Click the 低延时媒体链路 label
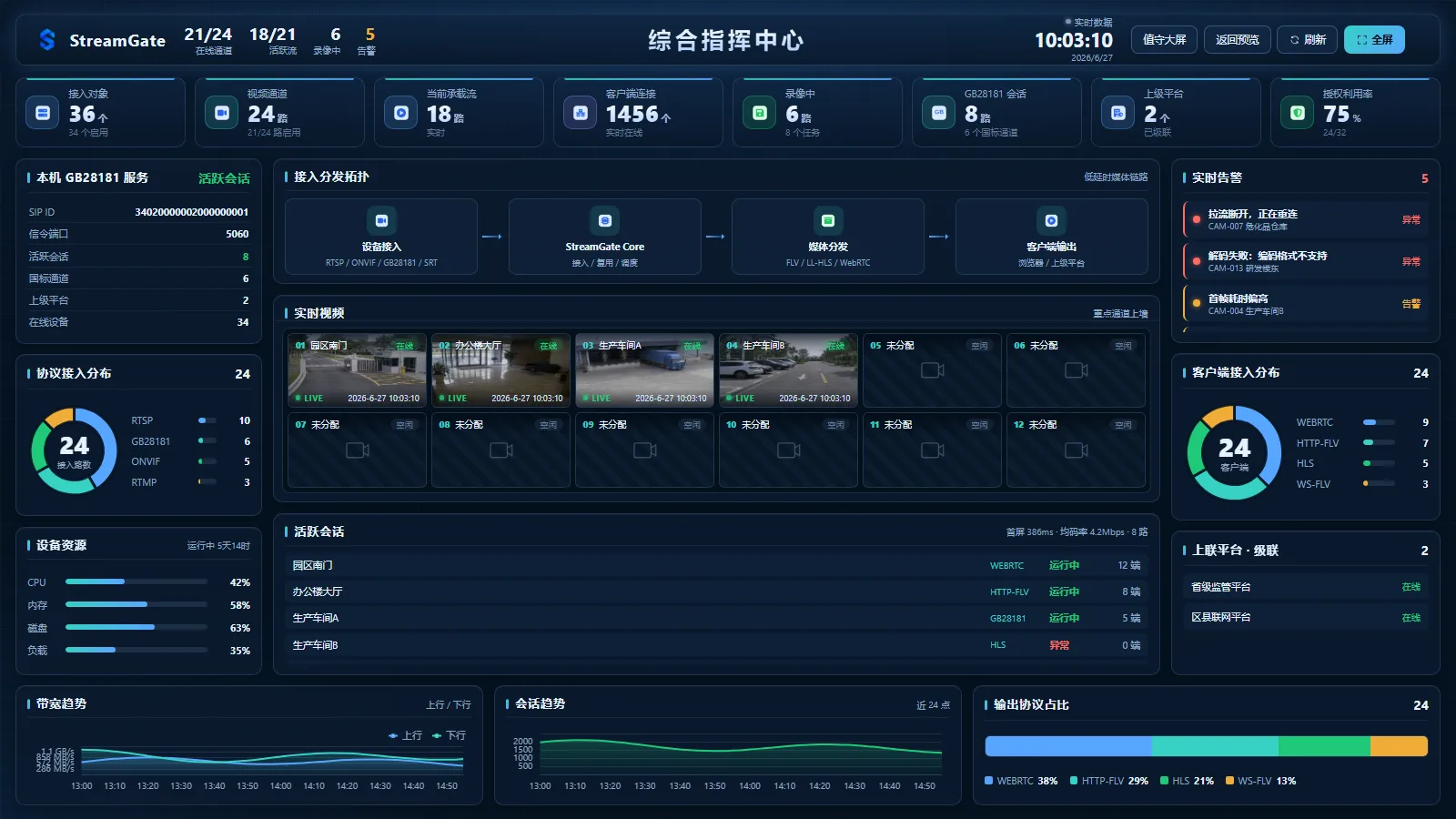Image resolution: width=1456 pixels, height=819 pixels. 1116,177
